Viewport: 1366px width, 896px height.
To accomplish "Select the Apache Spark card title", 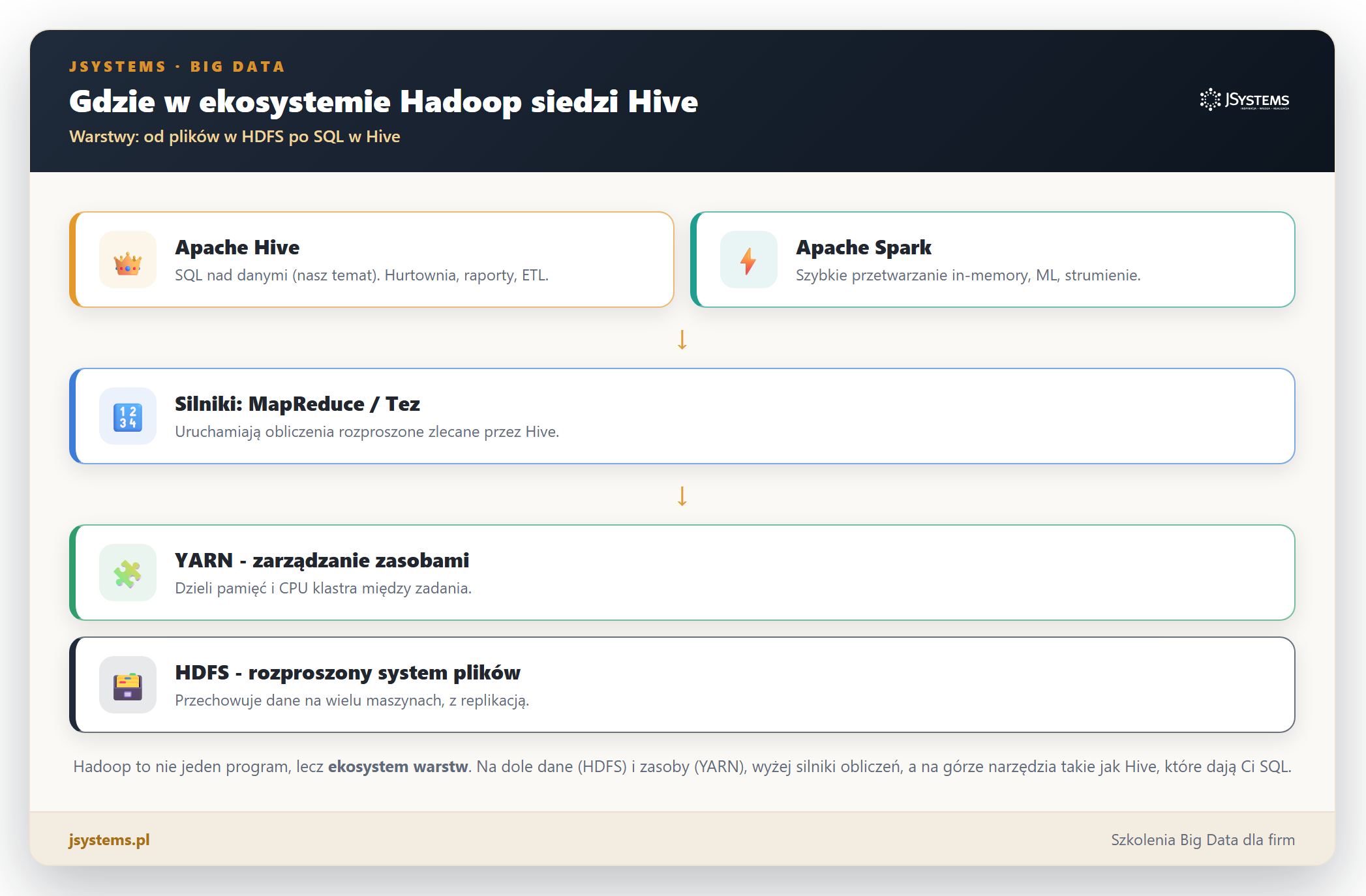I will (864, 248).
